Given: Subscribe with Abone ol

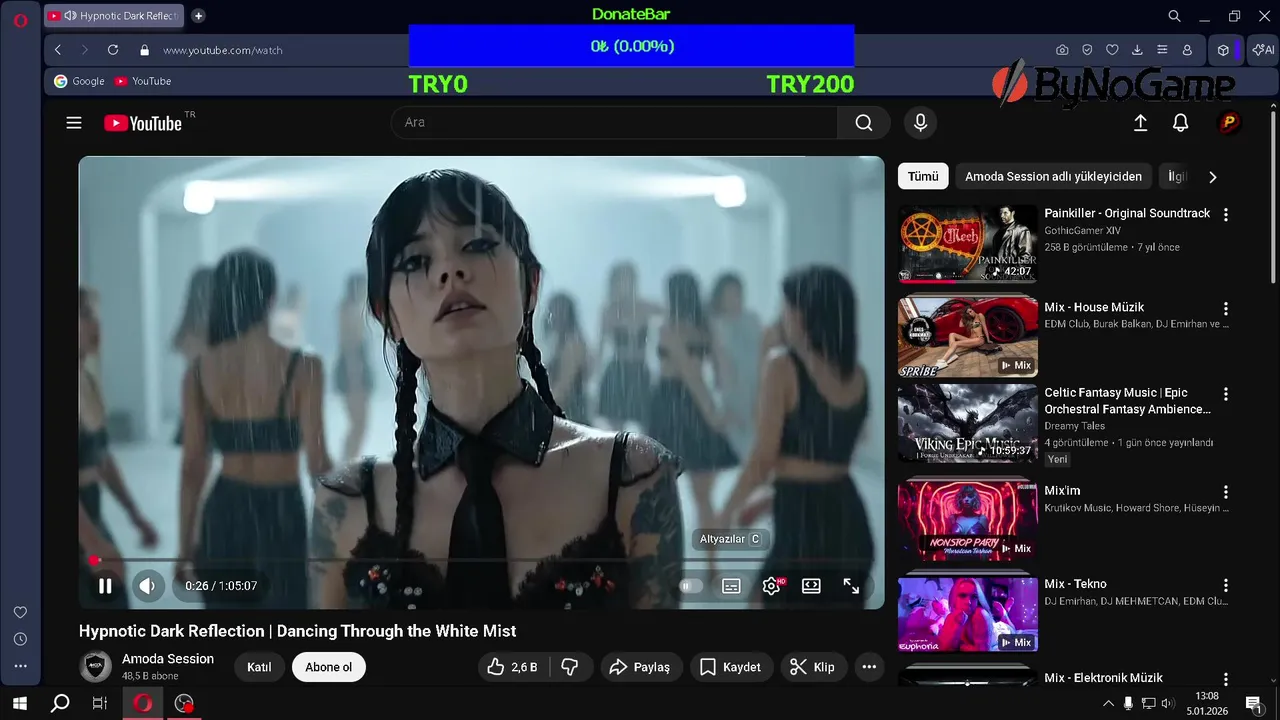Looking at the screenshot, I should pyautogui.click(x=329, y=667).
